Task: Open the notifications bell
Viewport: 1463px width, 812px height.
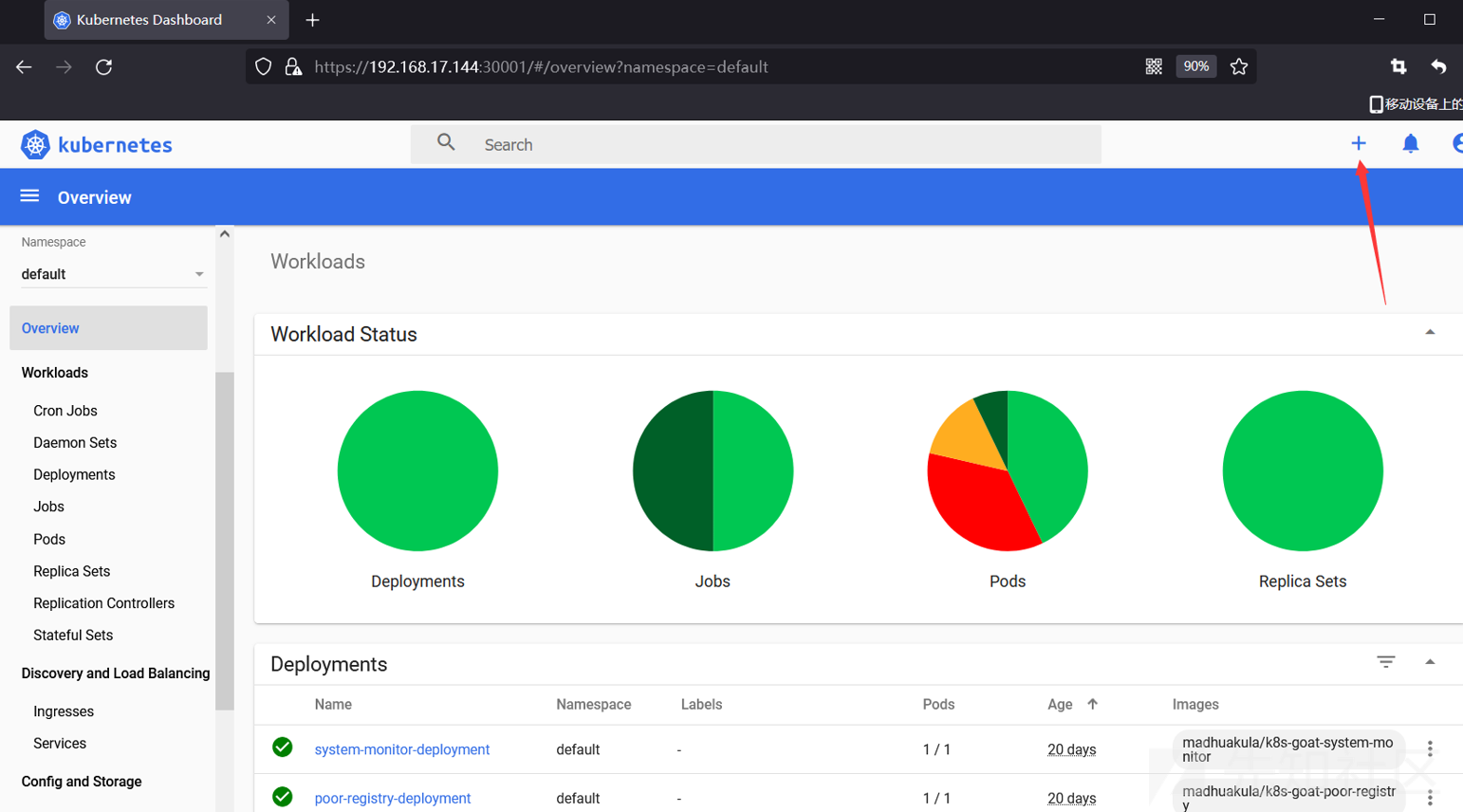Action: coord(1411,143)
